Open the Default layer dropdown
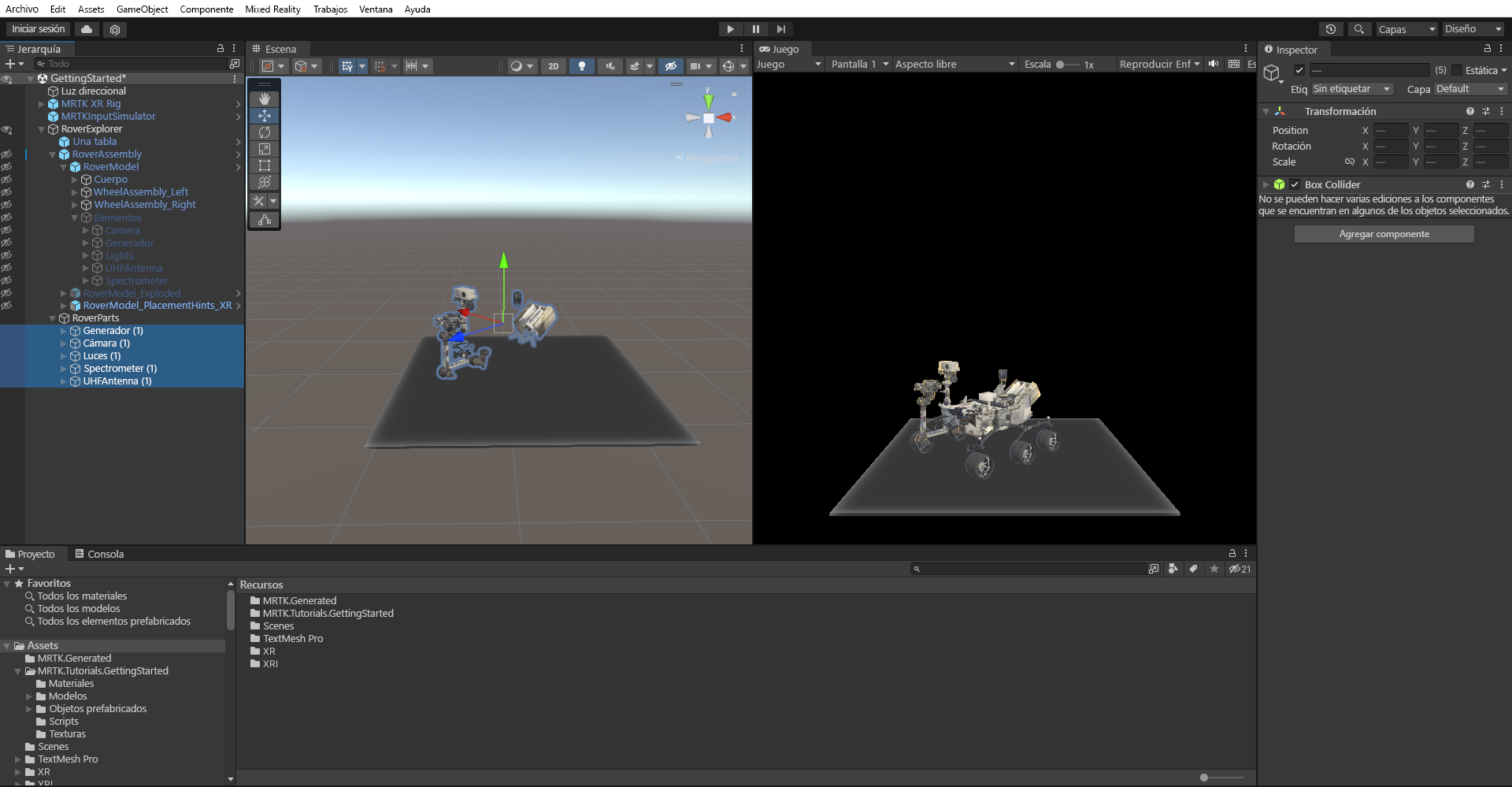Image resolution: width=1512 pixels, height=787 pixels. [x=1470, y=89]
